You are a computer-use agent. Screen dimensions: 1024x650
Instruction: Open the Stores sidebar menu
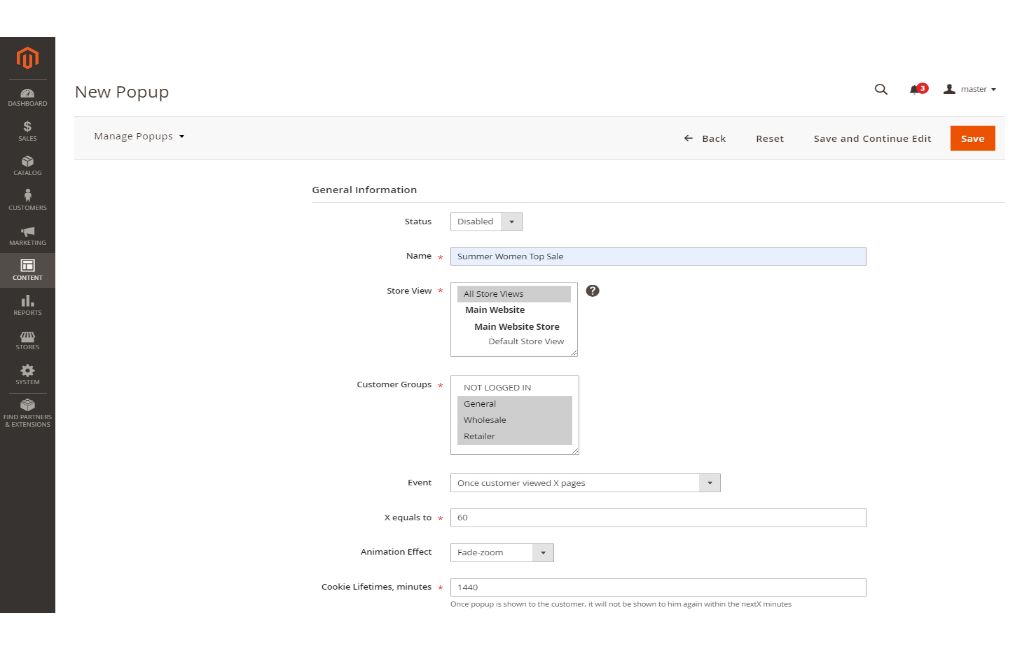pyautogui.click(x=27, y=340)
